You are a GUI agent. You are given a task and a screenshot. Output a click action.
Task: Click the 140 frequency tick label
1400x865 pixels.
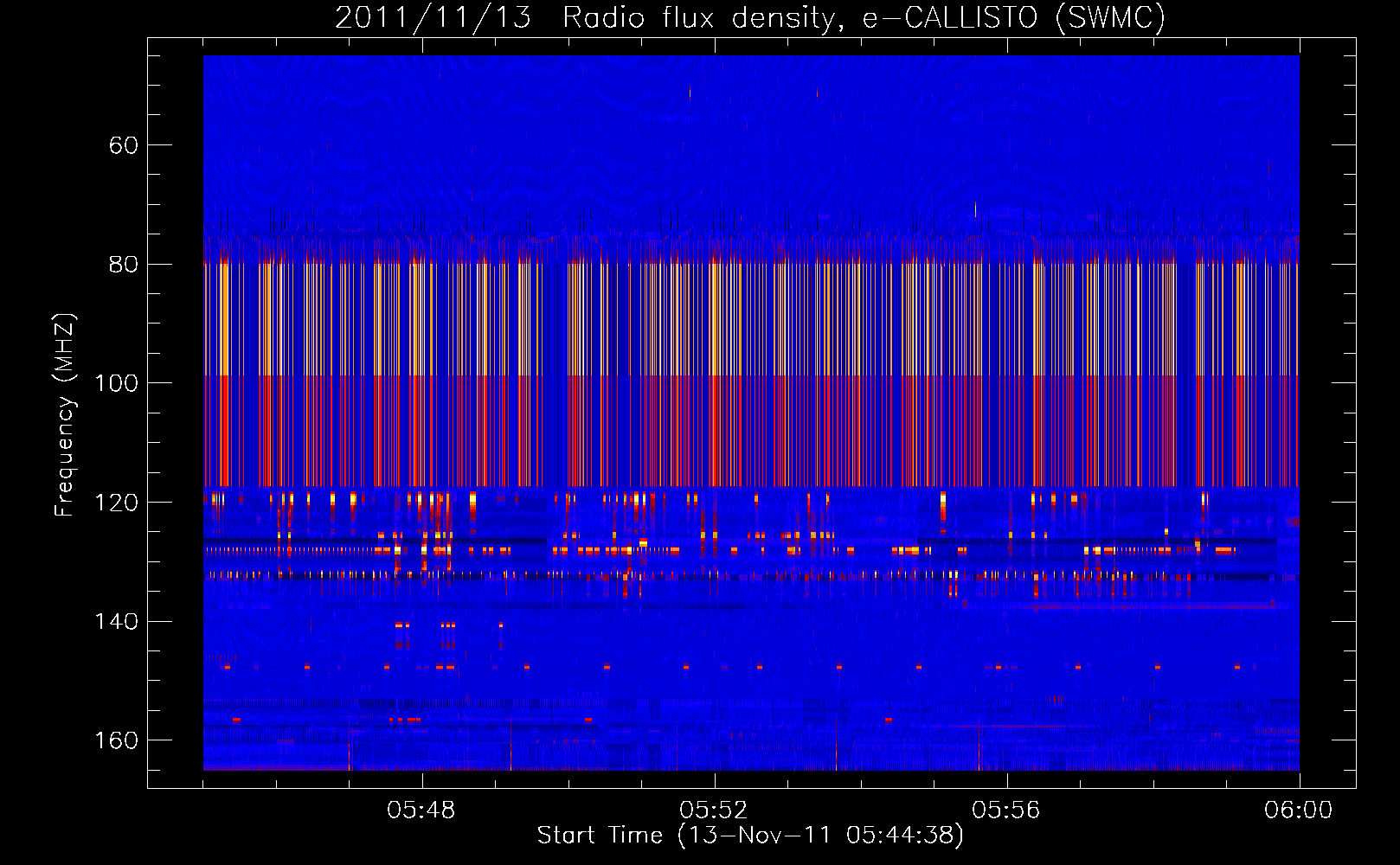(116, 621)
